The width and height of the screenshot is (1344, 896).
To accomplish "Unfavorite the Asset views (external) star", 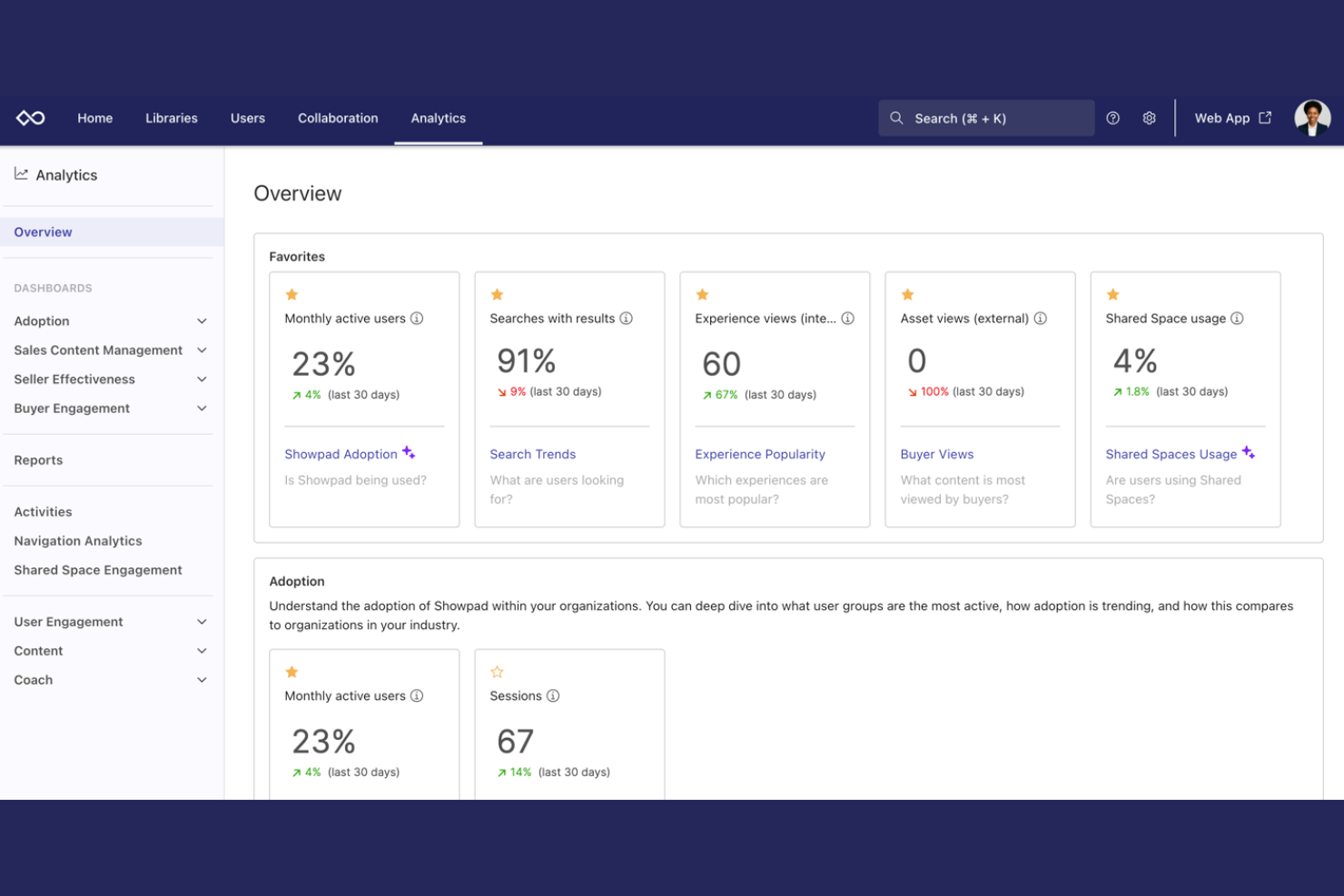I will (x=907, y=294).
